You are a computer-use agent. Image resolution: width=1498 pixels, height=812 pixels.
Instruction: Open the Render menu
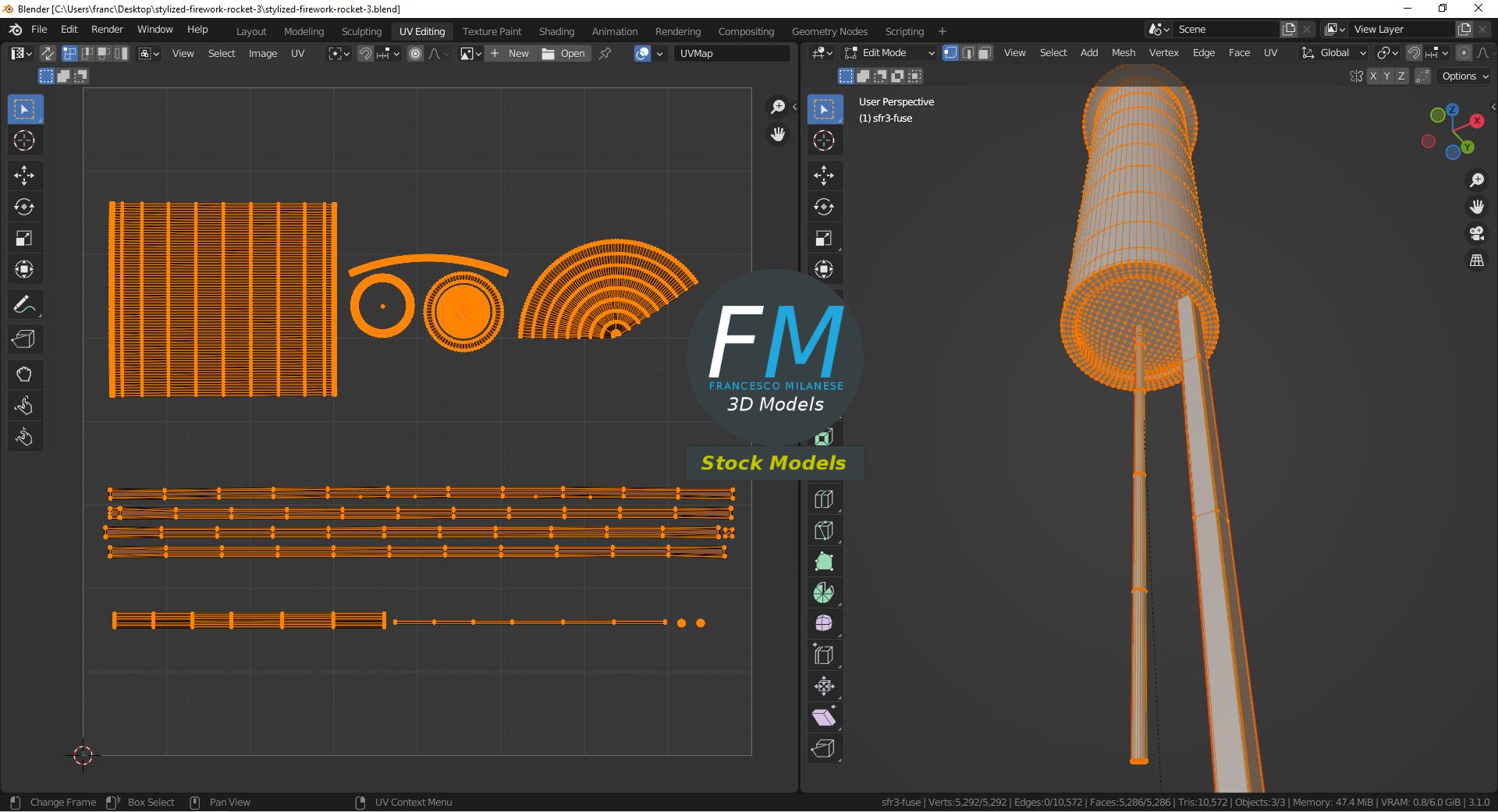coord(107,30)
